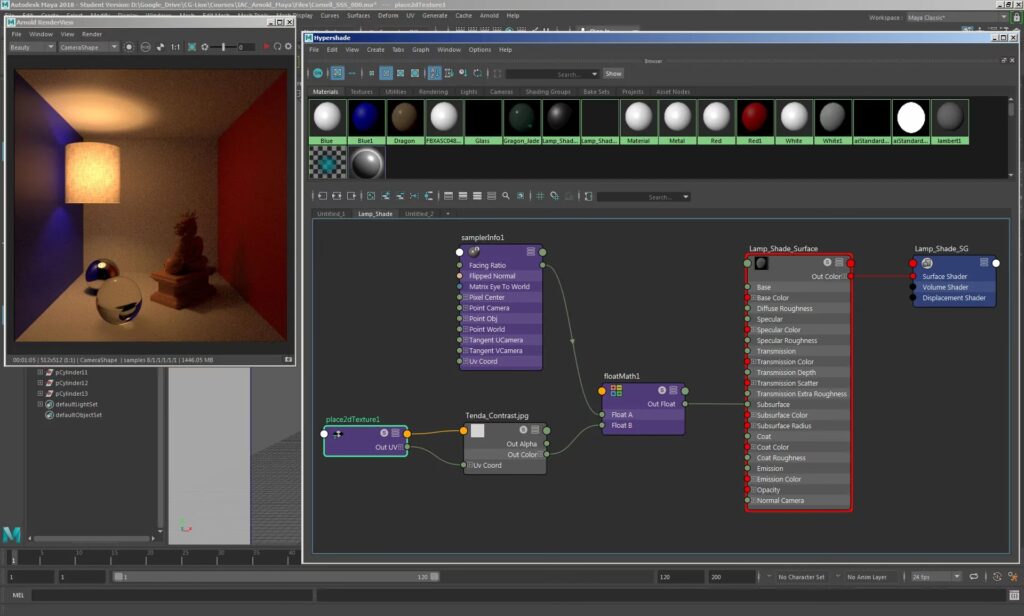The width and height of the screenshot is (1024, 616).
Task: Click the refresh render icon in RenderView
Action: pos(278,47)
